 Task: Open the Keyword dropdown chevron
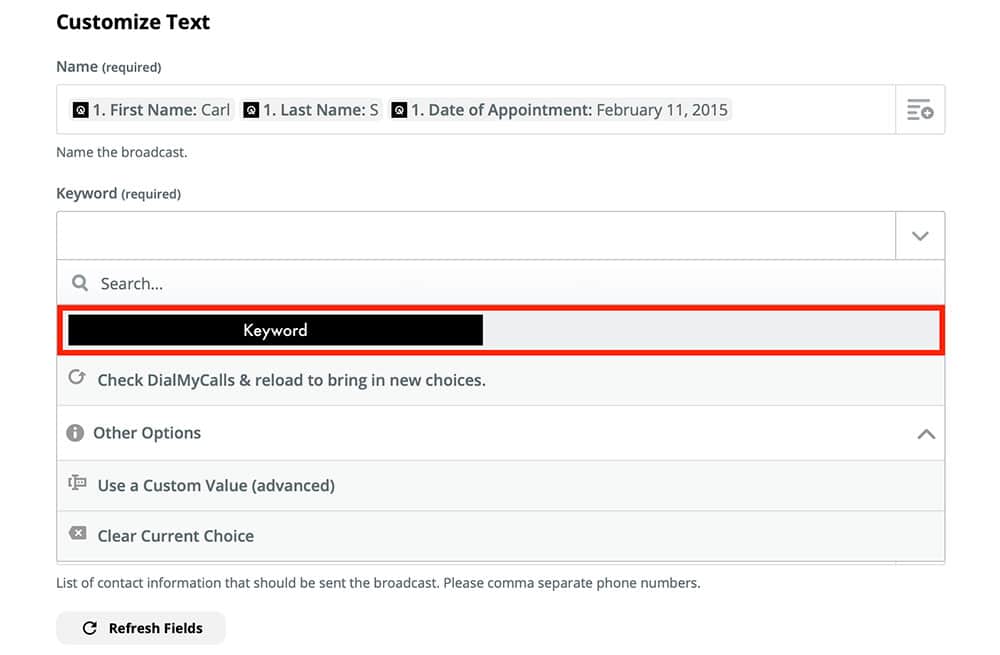920,236
